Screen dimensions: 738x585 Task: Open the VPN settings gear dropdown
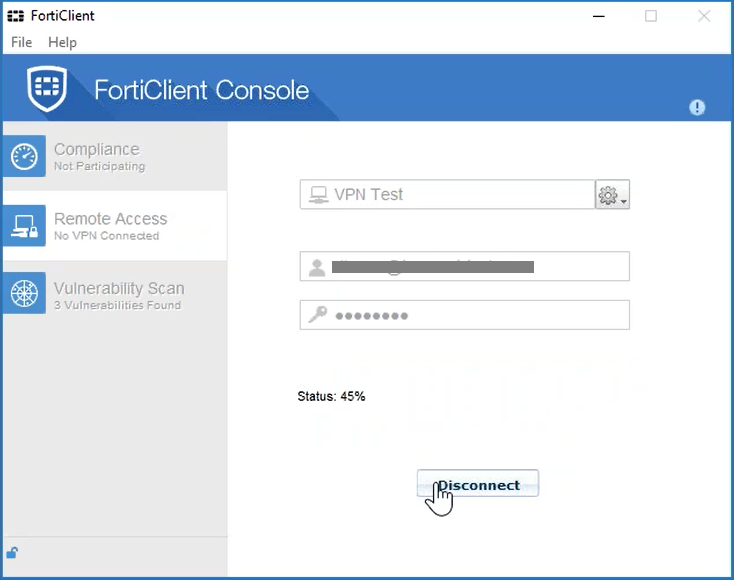pyautogui.click(x=611, y=195)
